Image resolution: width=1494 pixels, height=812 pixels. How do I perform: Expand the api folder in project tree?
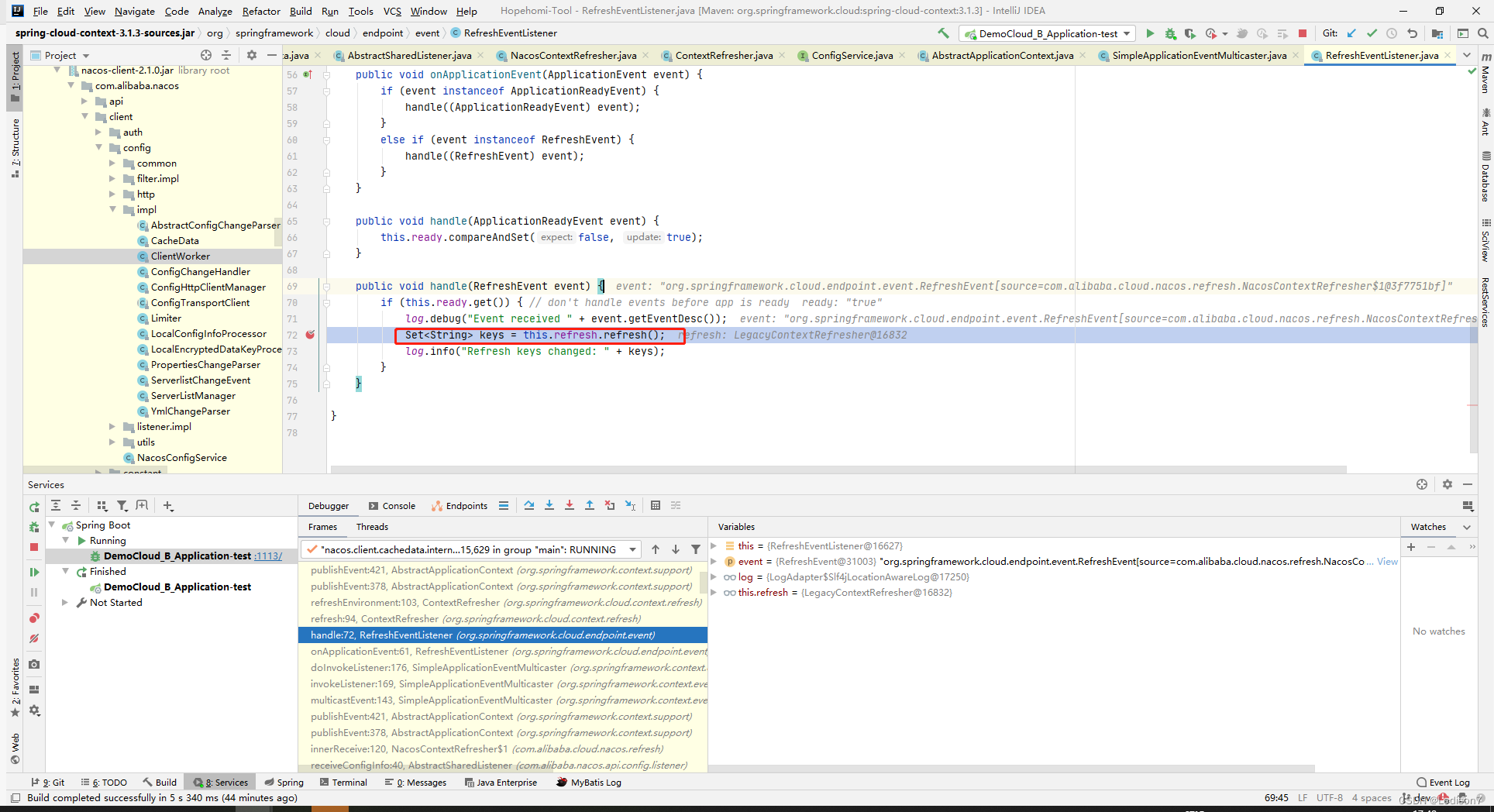(x=85, y=101)
